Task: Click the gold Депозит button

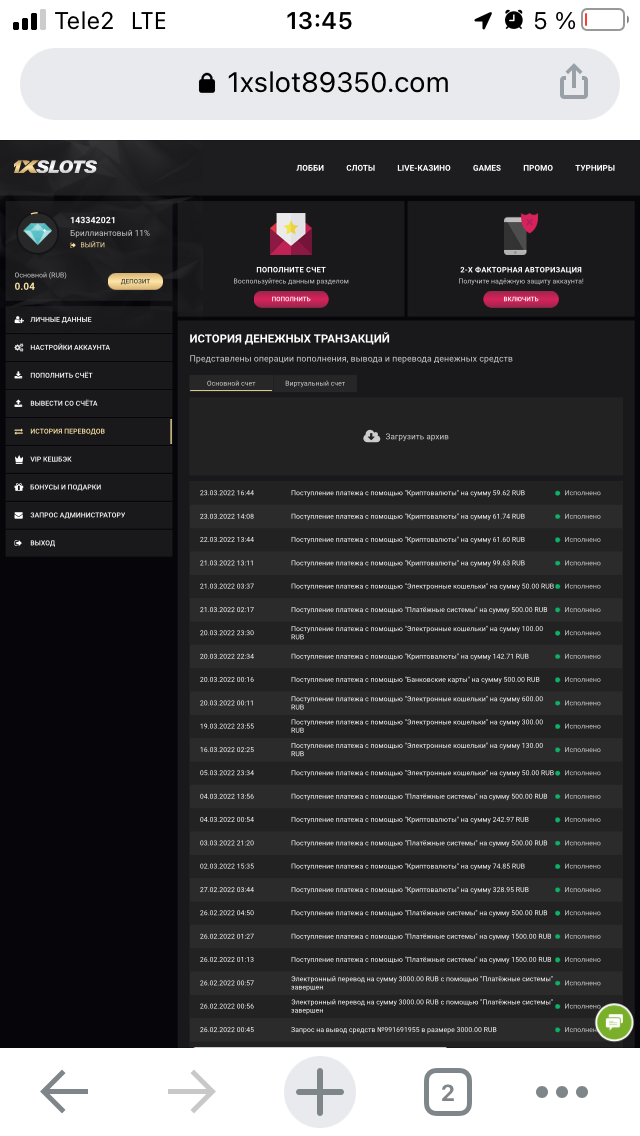Action: coord(136,281)
